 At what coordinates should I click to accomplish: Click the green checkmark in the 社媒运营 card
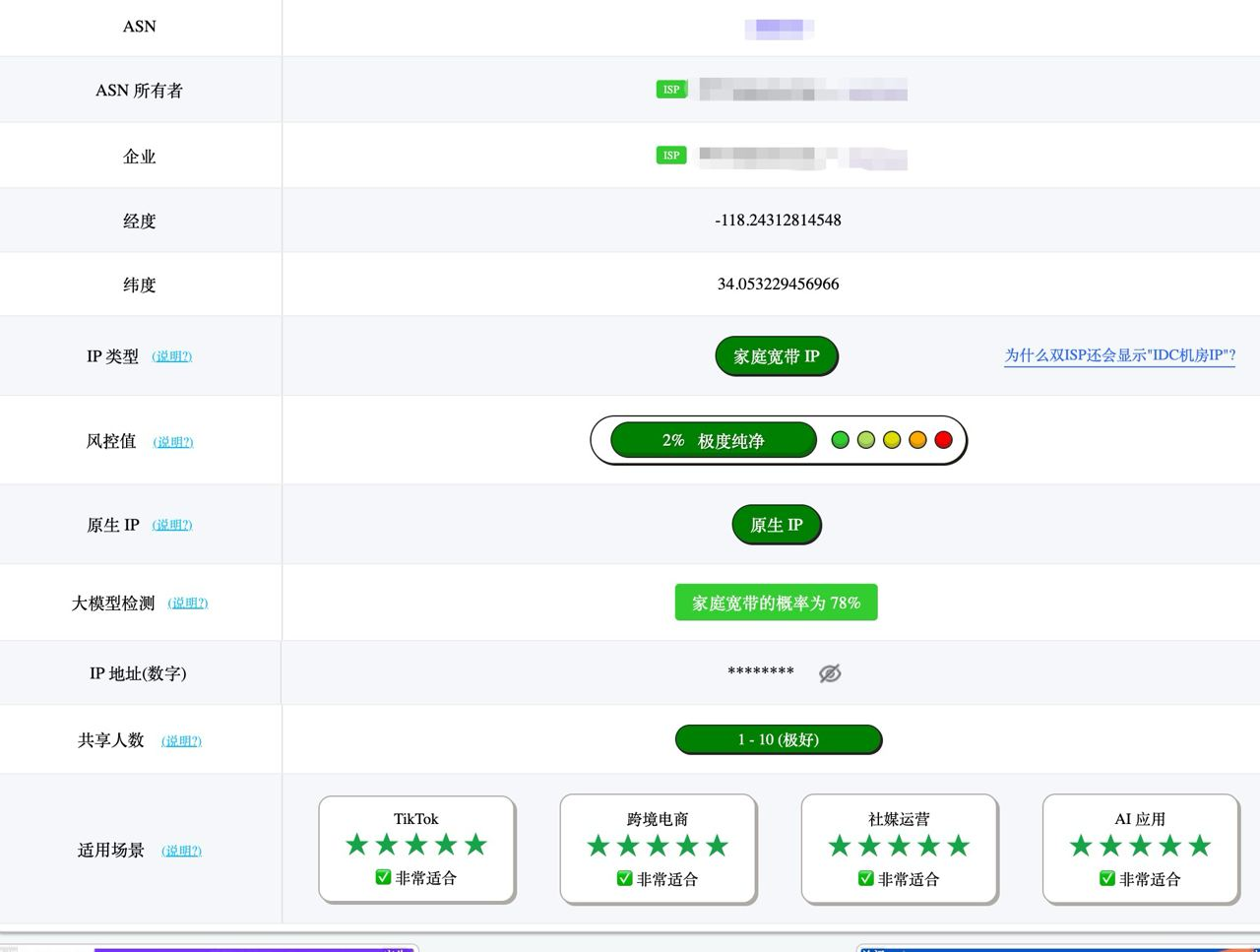(x=866, y=877)
